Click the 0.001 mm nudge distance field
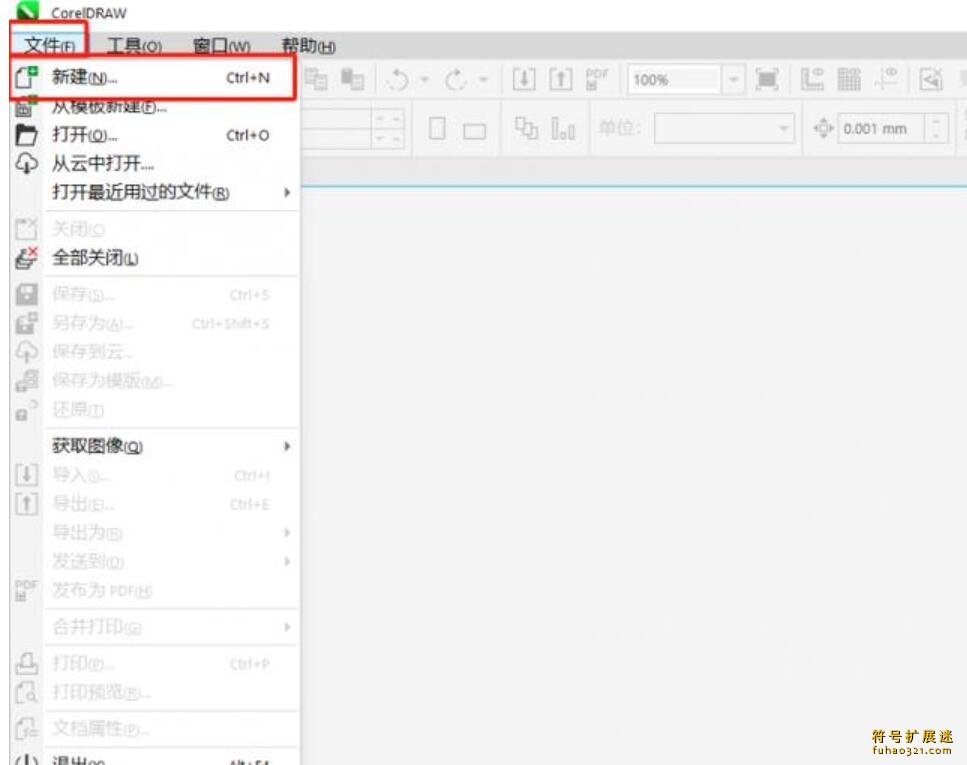The width and height of the screenshot is (967, 765). 881,128
